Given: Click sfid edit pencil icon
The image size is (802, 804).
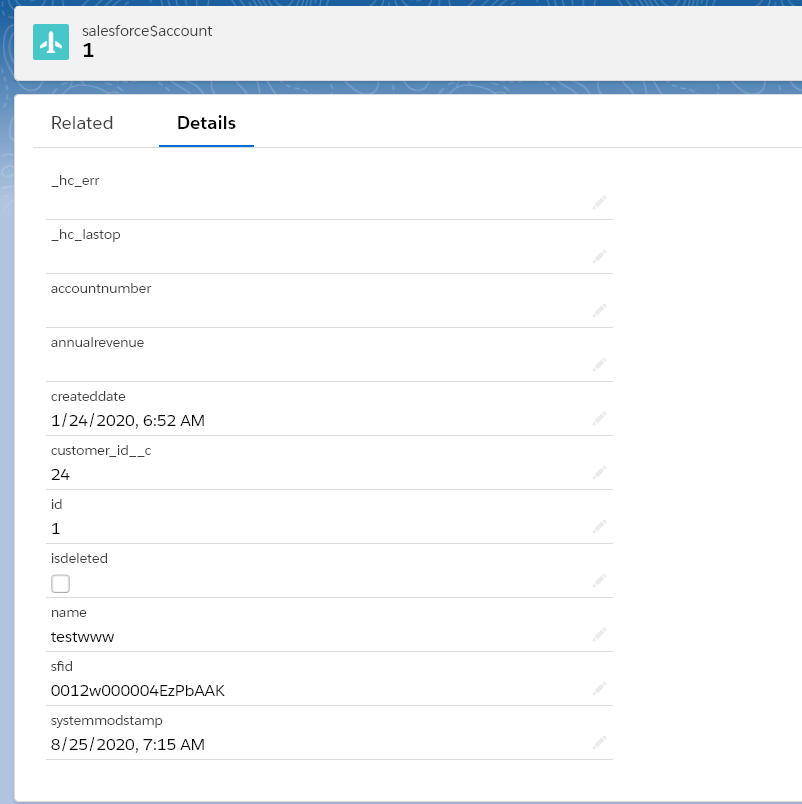Looking at the screenshot, I should [x=599, y=688].
